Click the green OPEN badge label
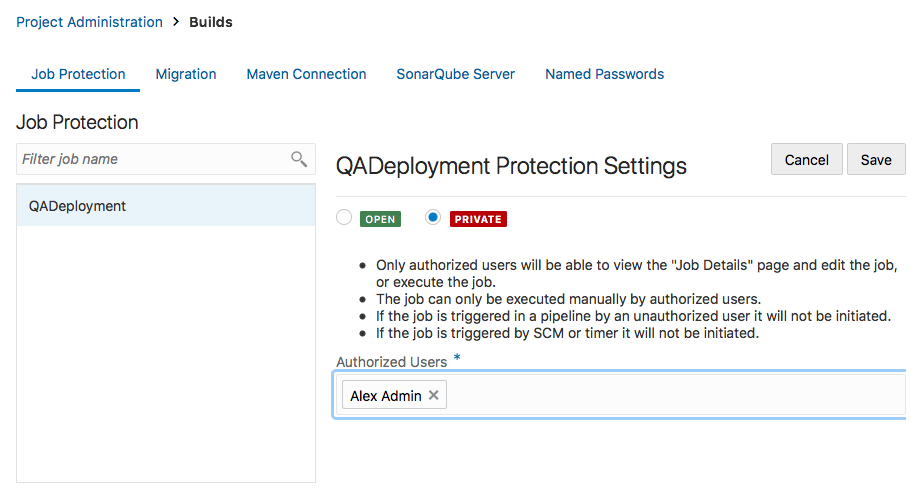Image resolution: width=917 pixels, height=494 pixels. click(380, 219)
